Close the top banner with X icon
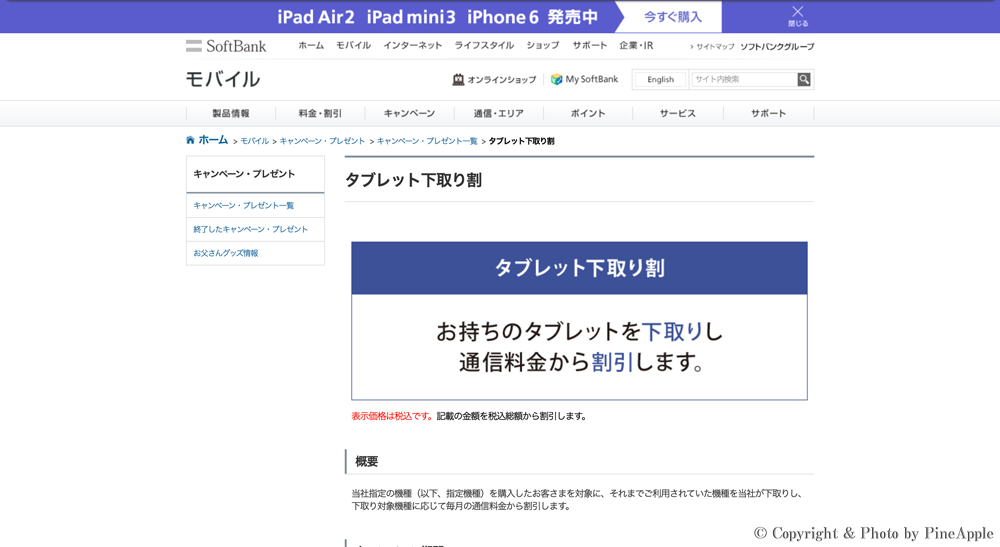1000x547 pixels. click(797, 12)
